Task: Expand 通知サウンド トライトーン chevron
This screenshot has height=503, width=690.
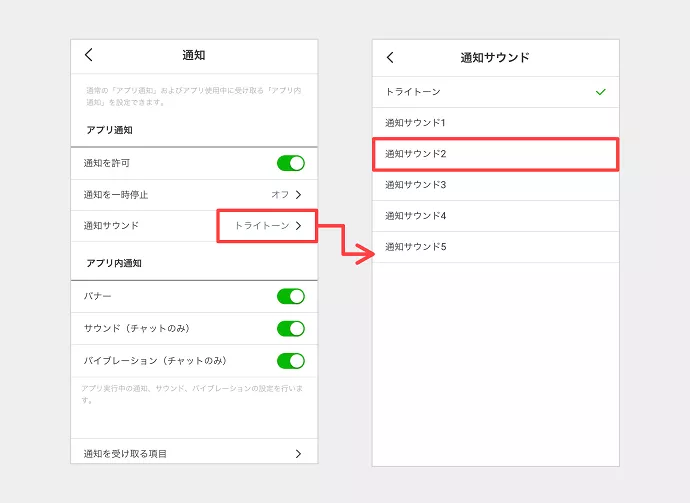Action: [x=298, y=226]
